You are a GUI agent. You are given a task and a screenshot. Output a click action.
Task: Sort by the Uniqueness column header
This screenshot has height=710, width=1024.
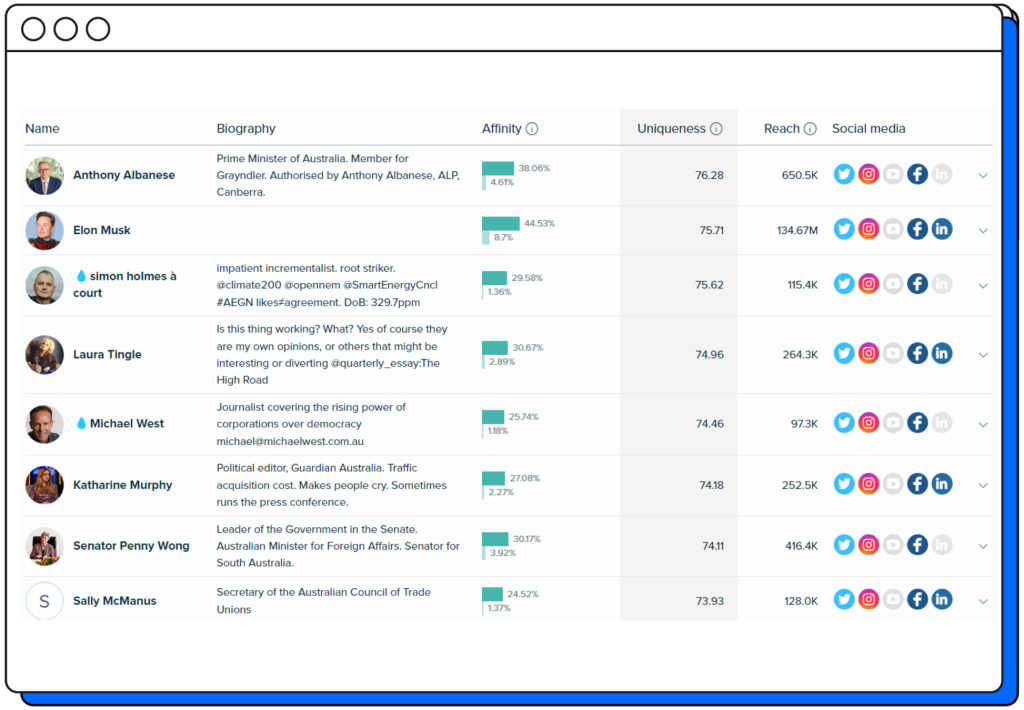click(x=671, y=129)
